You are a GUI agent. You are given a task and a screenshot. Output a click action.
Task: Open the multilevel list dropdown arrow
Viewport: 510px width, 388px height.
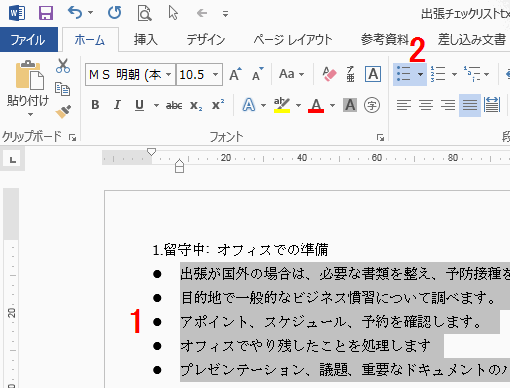(487, 74)
